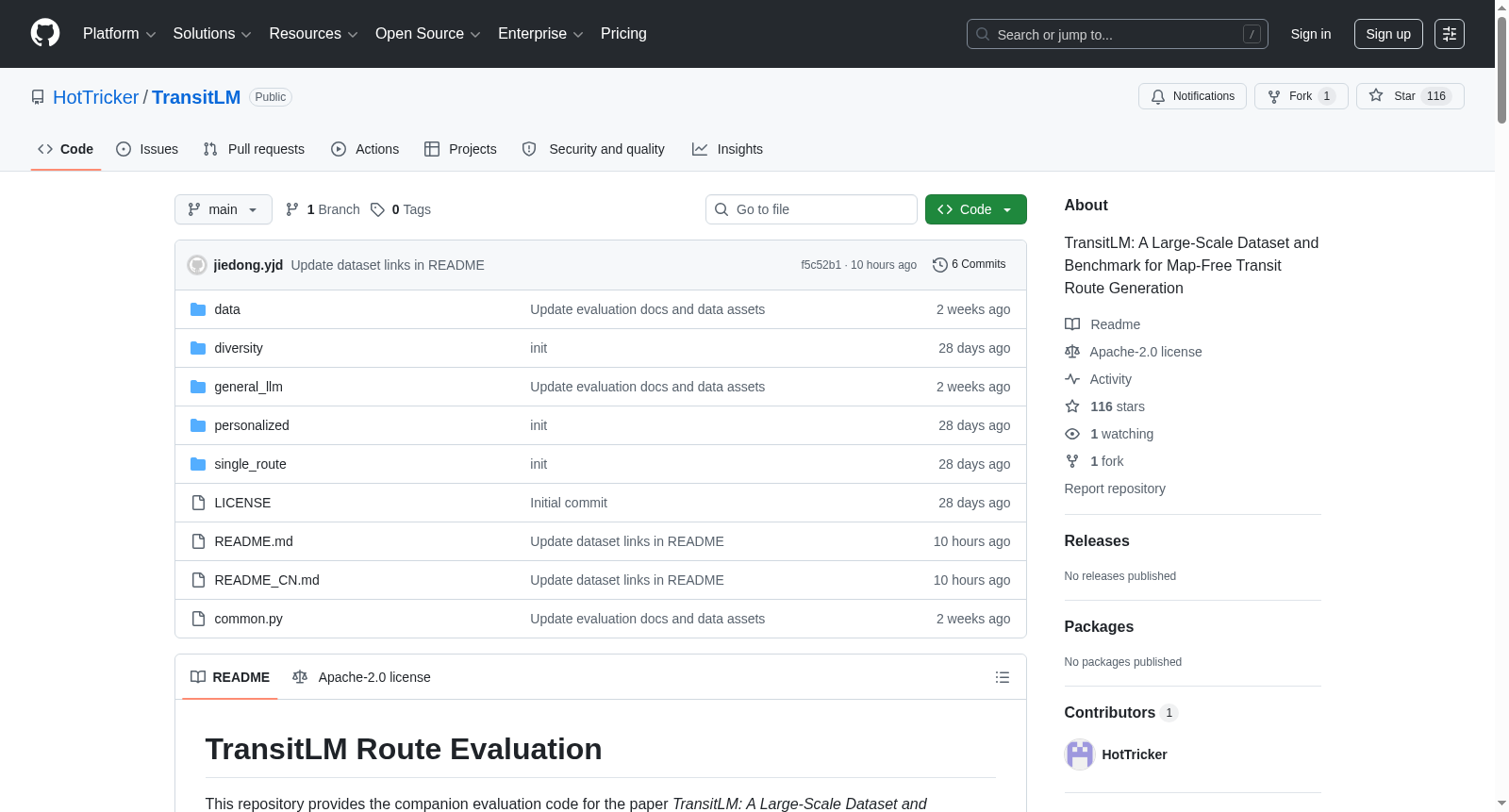The image size is (1509, 812).
Task: Expand the Enterprise menu
Action: click(540, 34)
